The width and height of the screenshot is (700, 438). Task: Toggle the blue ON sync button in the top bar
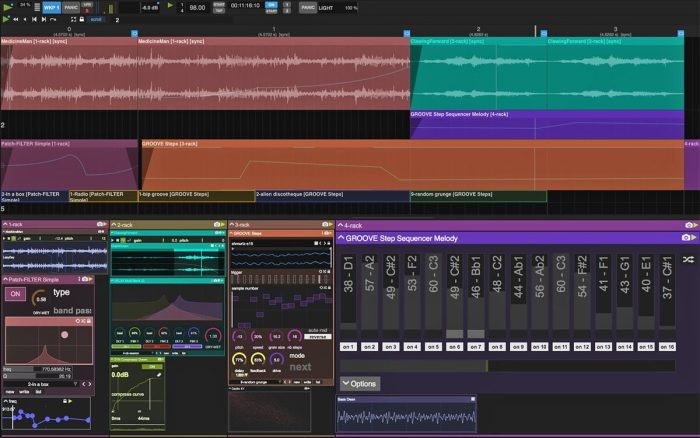[x=271, y=4]
